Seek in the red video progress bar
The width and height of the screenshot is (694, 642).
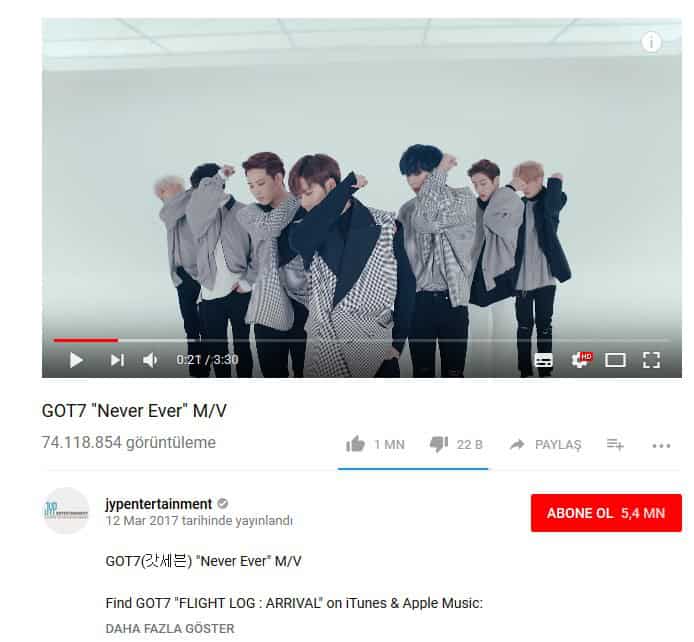click(x=360, y=340)
